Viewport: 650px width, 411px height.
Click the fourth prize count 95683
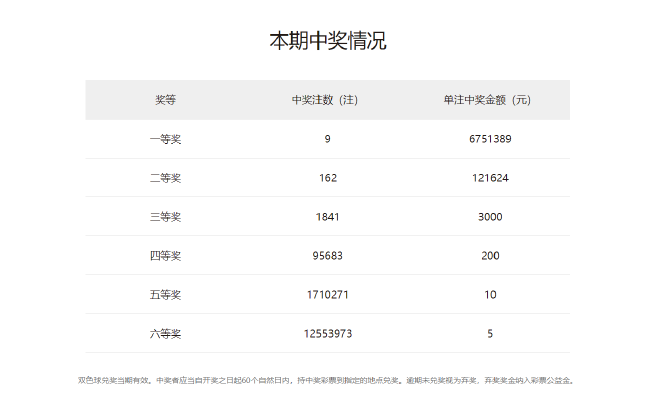click(327, 256)
